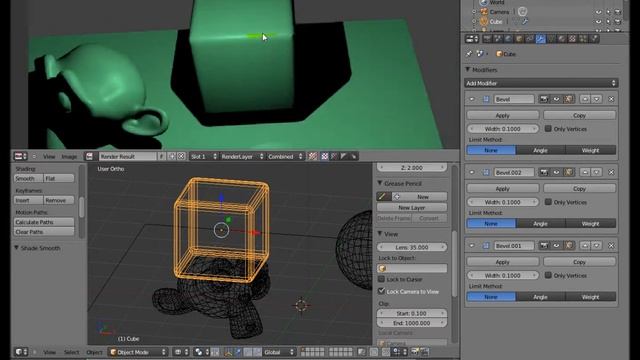Open the Object properties tab icon
The width and height of the screenshot is (640, 360).
[x=519, y=39]
